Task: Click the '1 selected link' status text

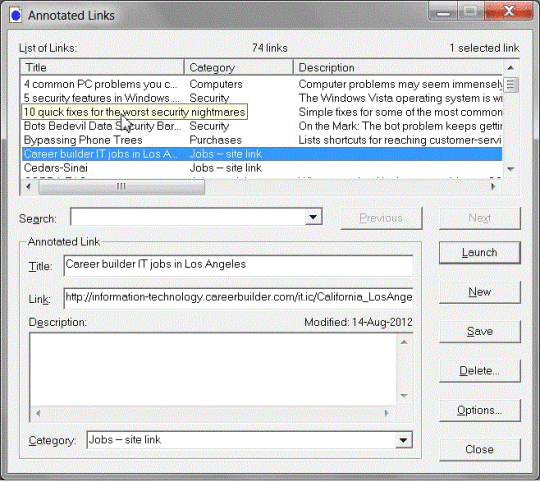Action: point(485,48)
